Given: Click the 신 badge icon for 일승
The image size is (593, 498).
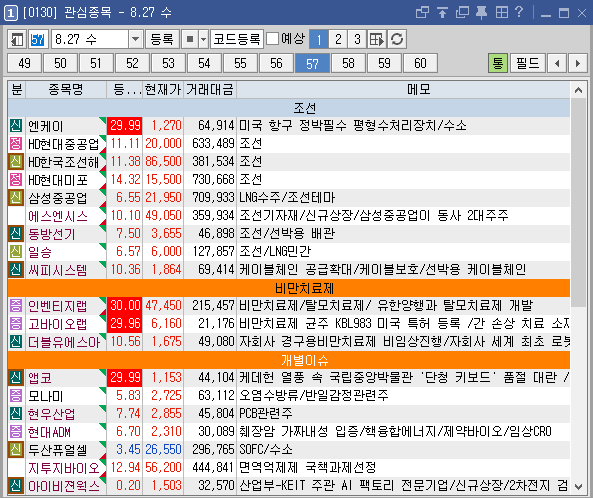Looking at the screenshot, I should 16,251.
